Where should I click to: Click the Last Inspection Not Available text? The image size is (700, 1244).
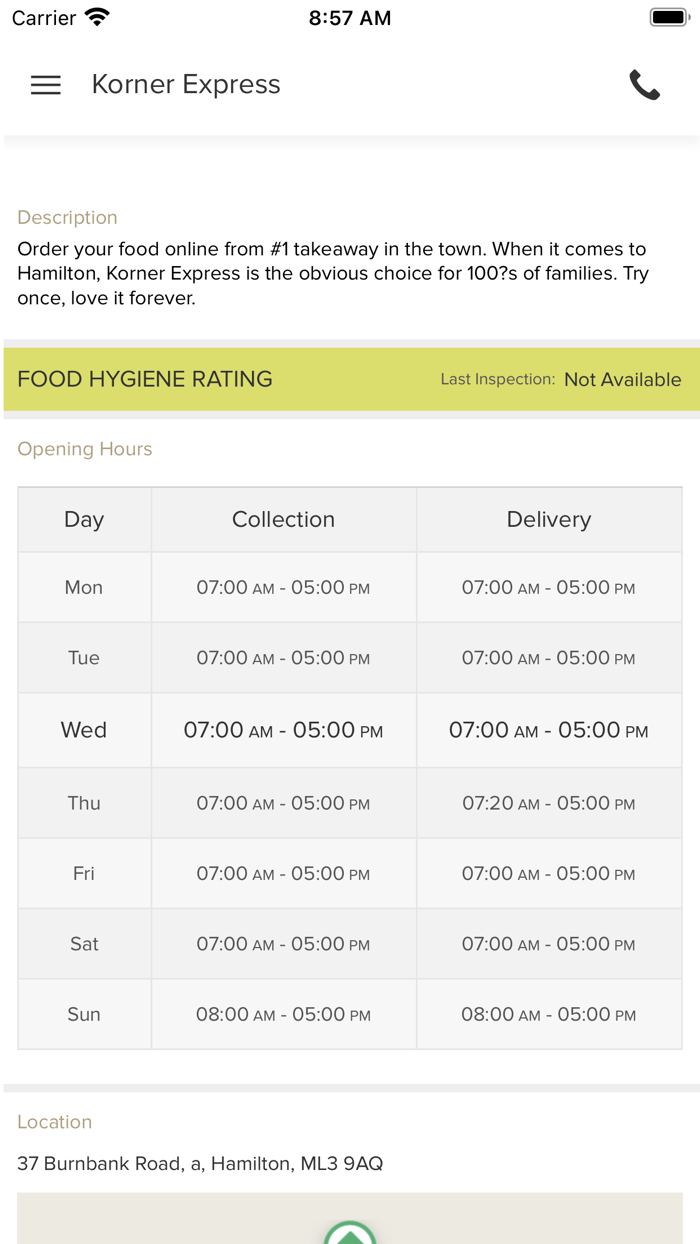(x=560, y=379)
